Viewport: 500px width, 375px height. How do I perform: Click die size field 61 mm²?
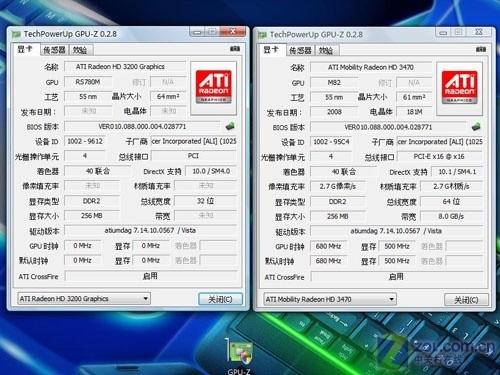[x=414, y=97]
